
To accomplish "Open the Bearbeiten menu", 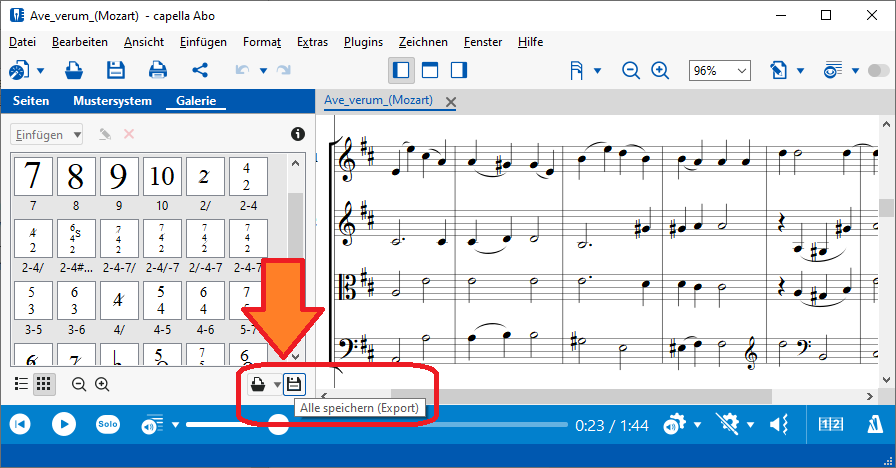I will (x=79, y=42).
